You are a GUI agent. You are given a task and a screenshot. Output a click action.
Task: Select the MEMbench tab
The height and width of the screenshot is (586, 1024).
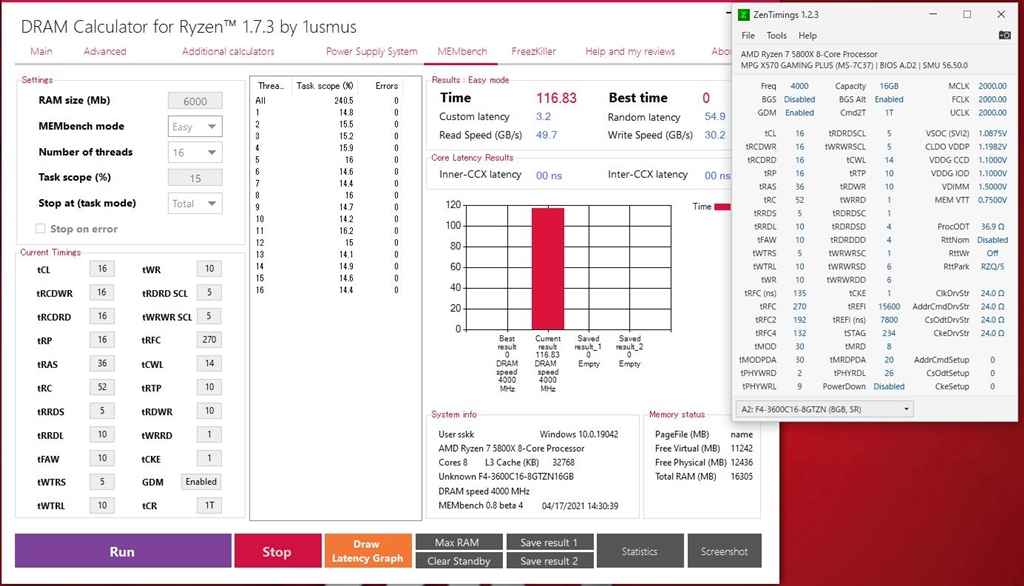(462, 52)
